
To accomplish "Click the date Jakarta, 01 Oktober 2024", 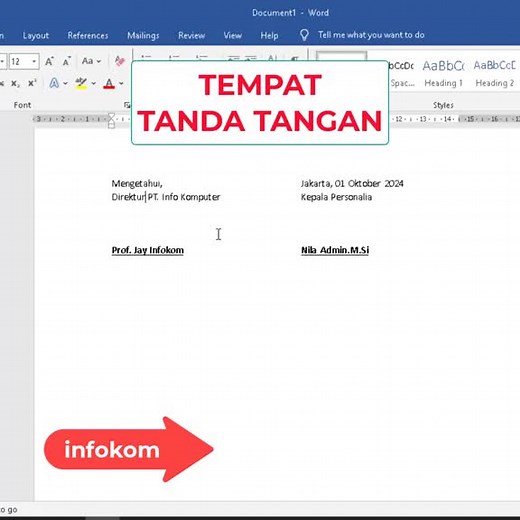I will pos(352,184).
